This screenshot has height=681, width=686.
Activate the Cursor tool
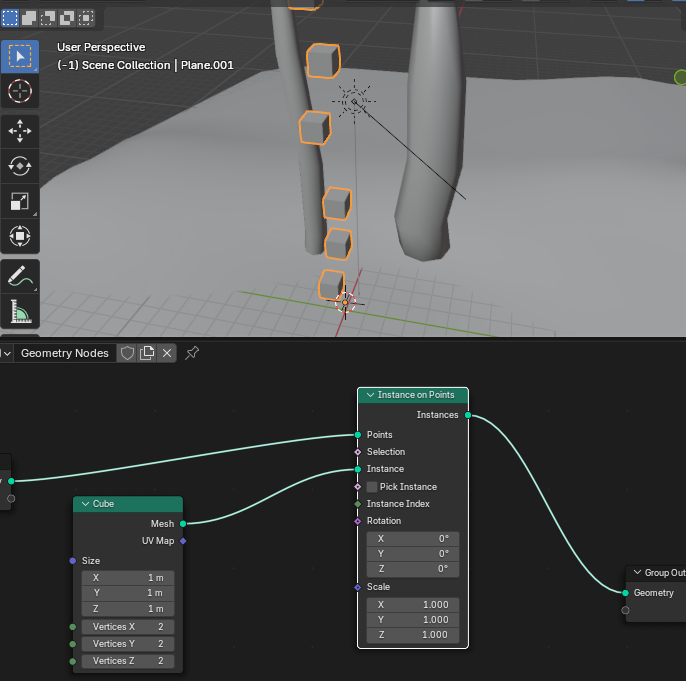click(x=20, y=91)
